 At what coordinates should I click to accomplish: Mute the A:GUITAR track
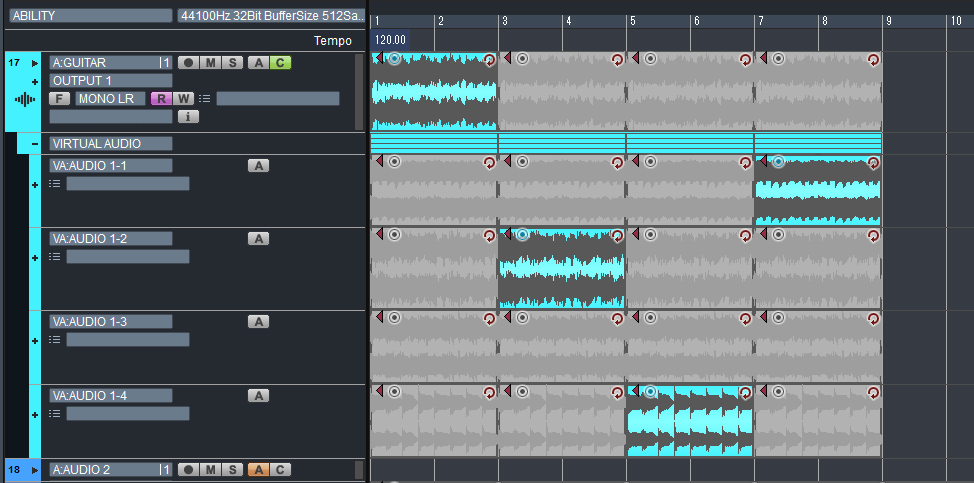click(211, 63)
